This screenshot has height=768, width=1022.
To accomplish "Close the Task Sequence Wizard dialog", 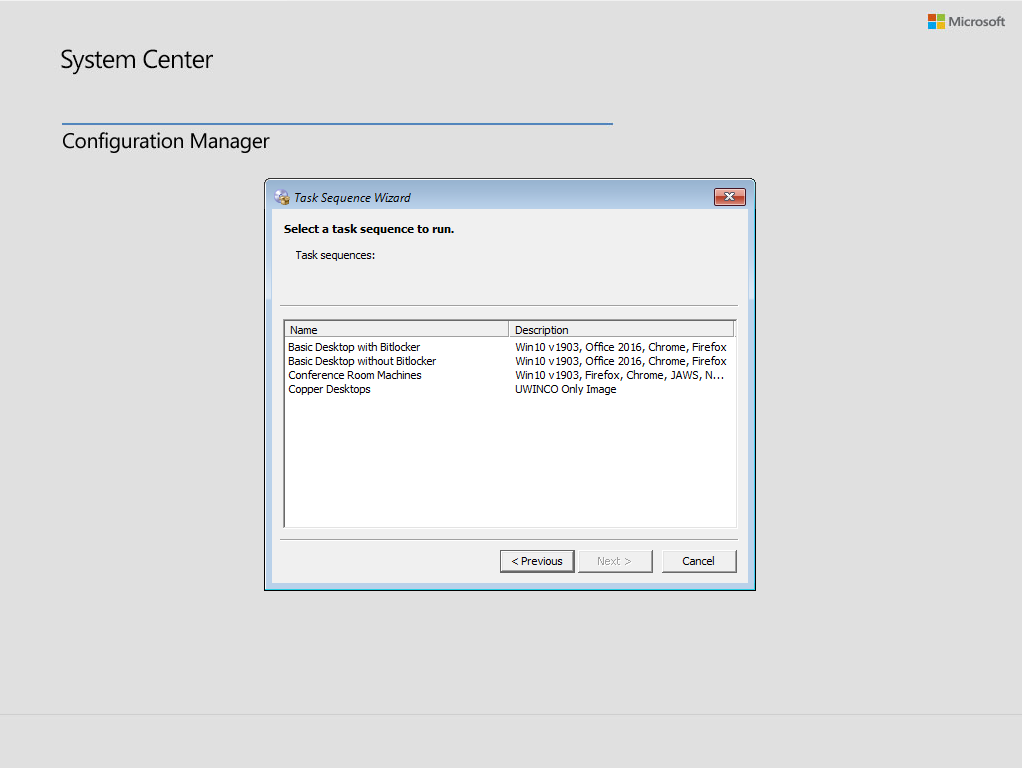I will pyautogui.click(x=729, y=197).
